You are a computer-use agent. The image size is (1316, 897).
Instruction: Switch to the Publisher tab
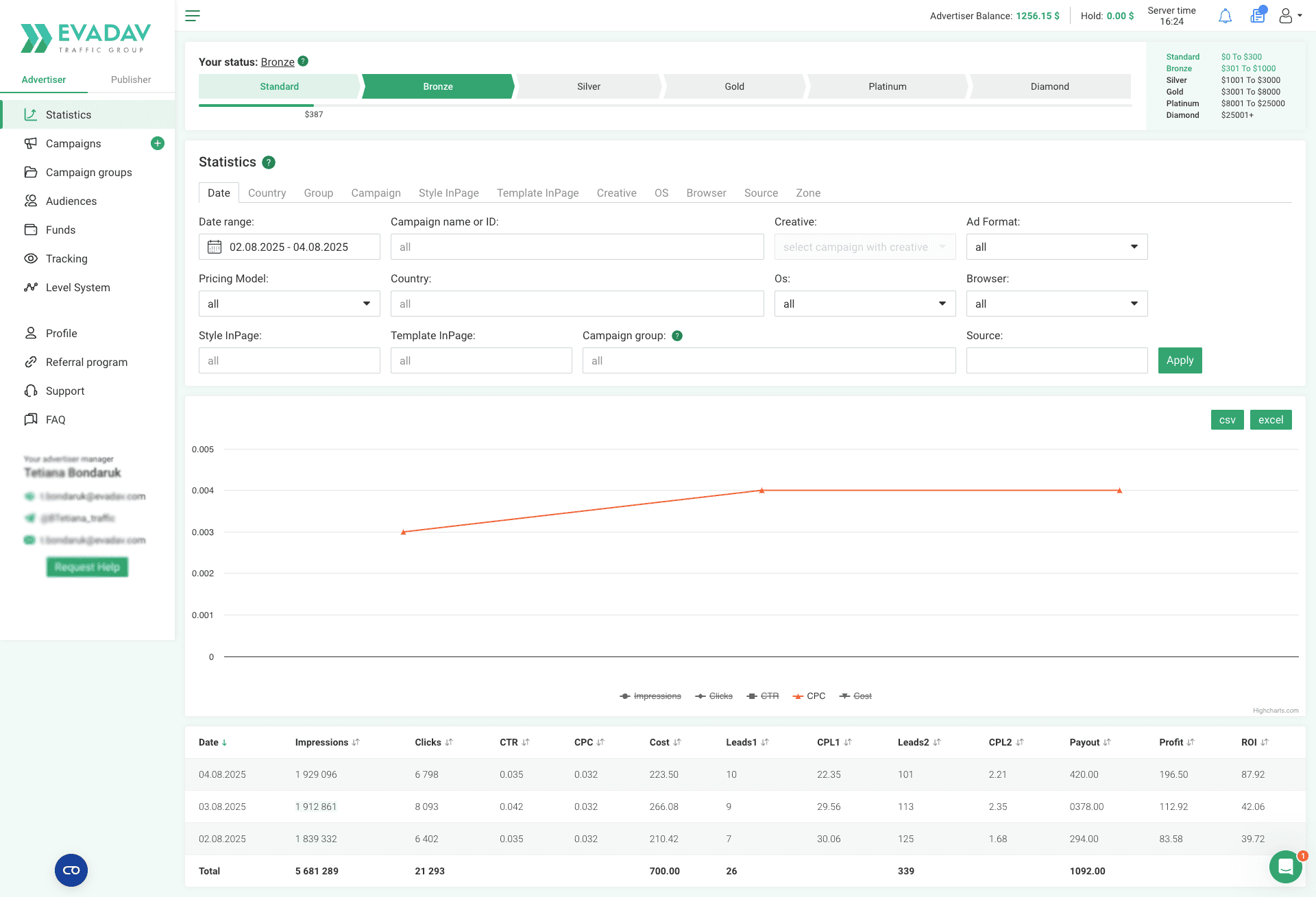131,79
